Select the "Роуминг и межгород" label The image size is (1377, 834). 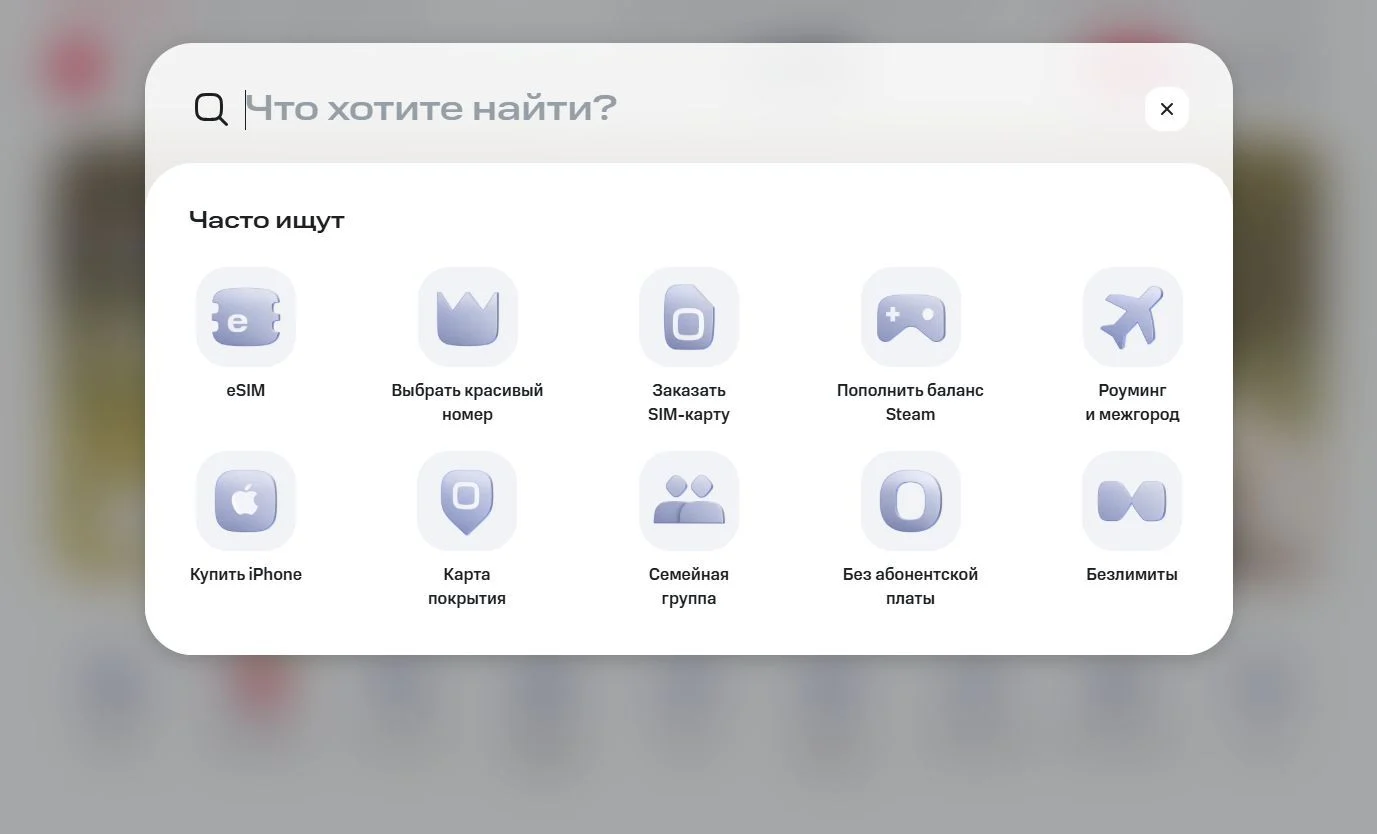pyautogui.click(x=1132, y=402)
